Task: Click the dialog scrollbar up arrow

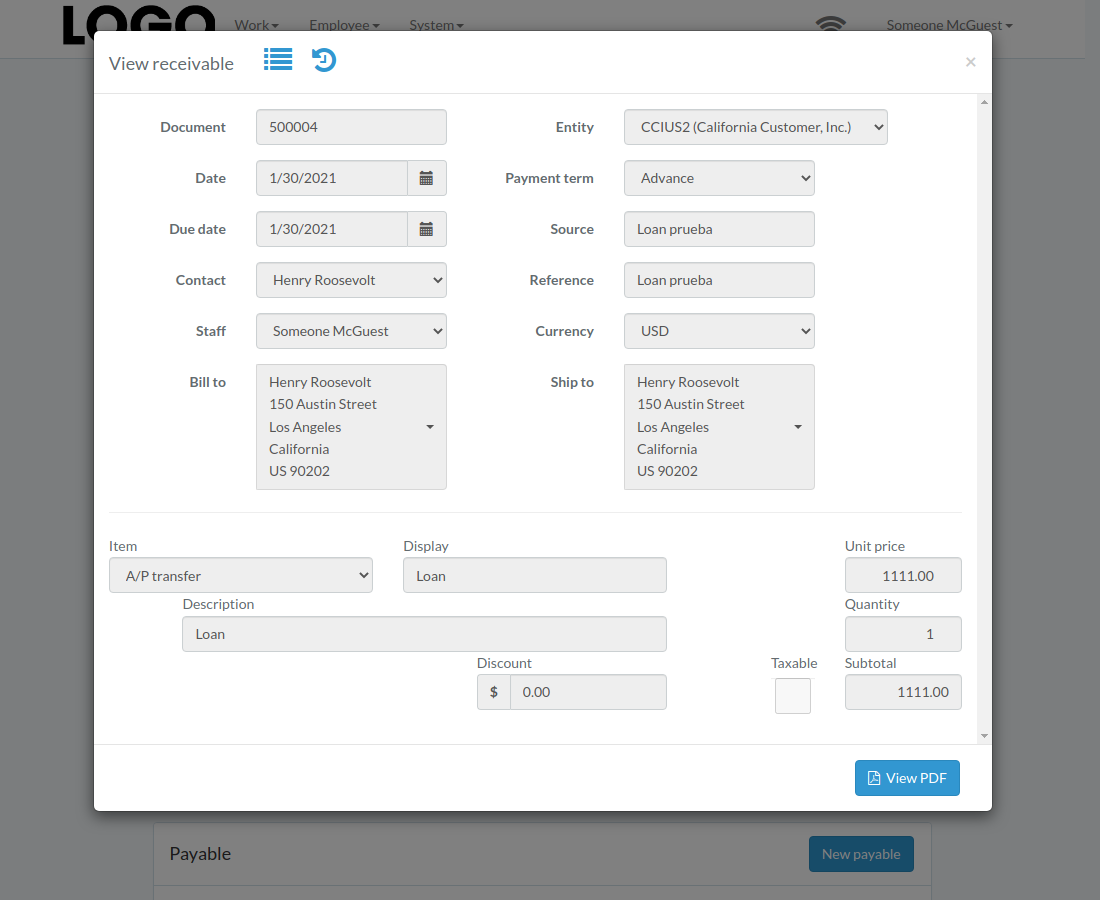Action: click(984, 102)
